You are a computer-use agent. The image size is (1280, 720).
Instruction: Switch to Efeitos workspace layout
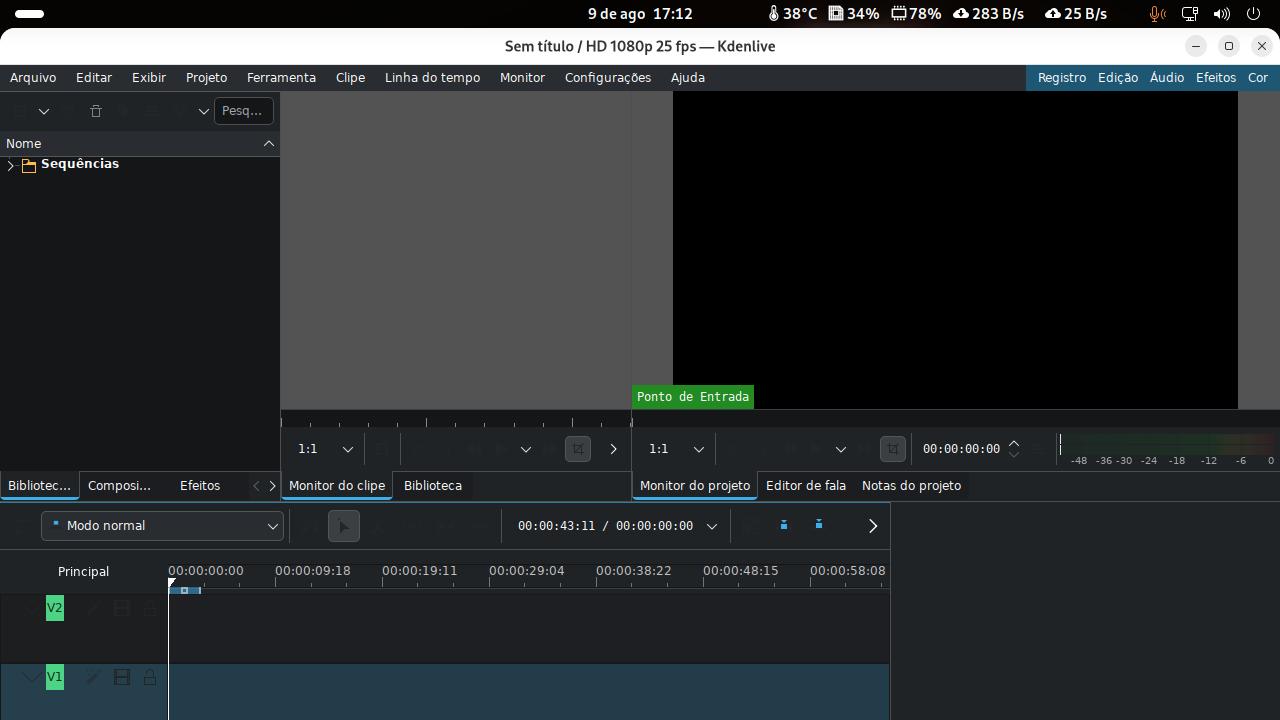pyautogui.click(x=1216, y=77)
